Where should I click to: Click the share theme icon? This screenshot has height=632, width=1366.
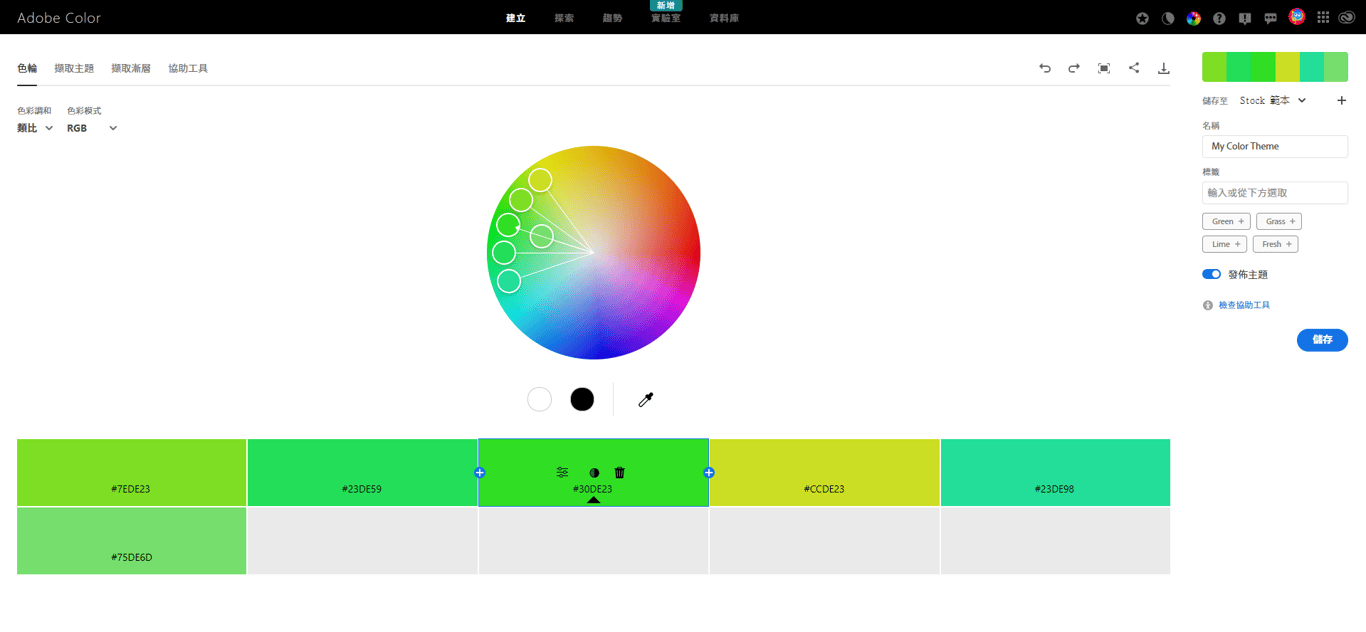coord(1134,68)
